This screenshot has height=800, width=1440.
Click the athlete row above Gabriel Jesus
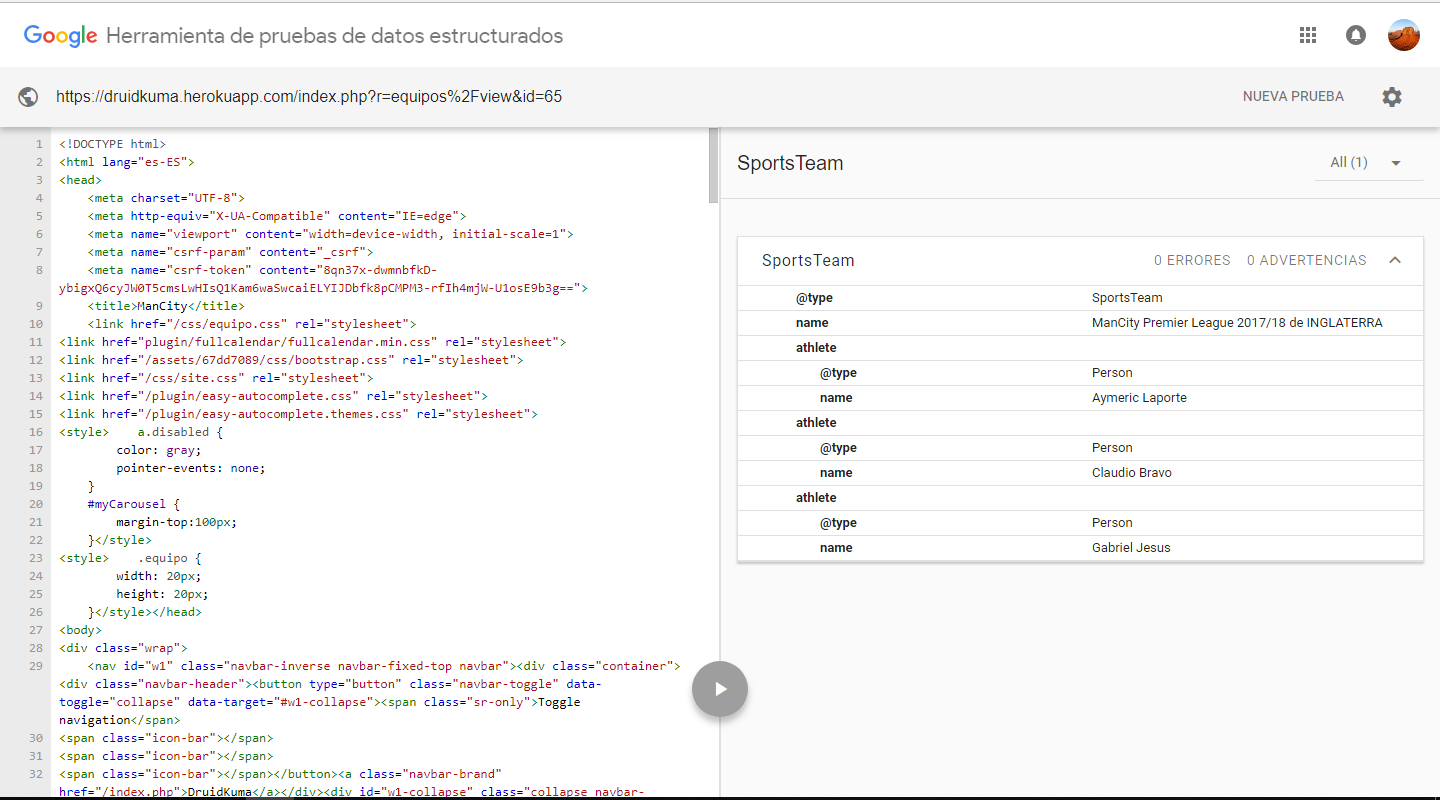tap(1080, 498)
